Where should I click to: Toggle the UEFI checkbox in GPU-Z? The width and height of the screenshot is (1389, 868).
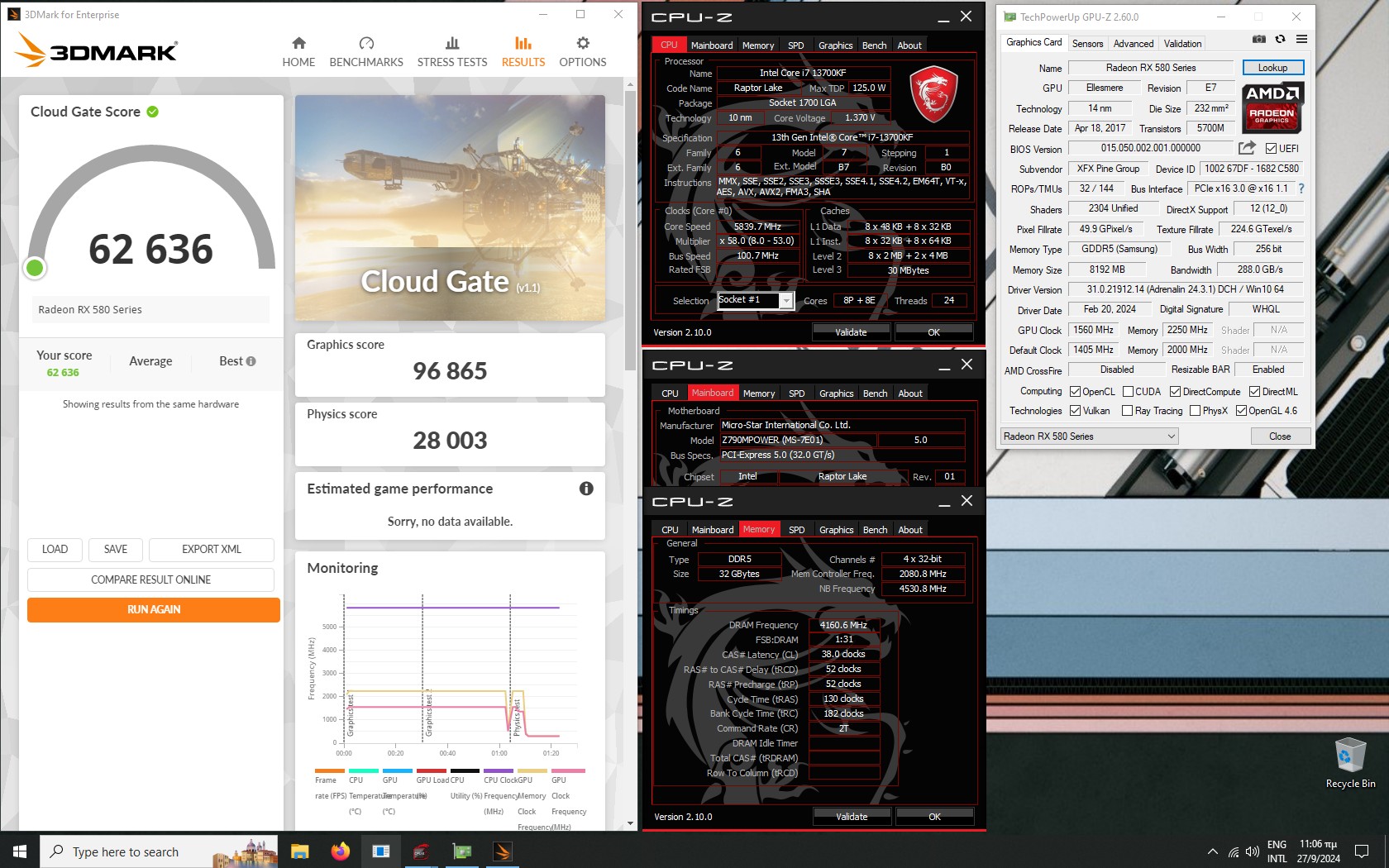point(1272,149)
